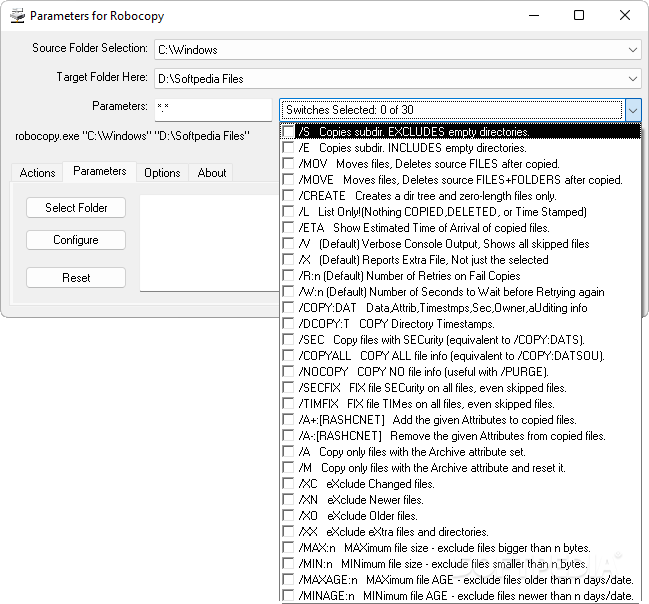Enable the /MOV moves files switch
The image size is (649, 604).
pos(288,164)
